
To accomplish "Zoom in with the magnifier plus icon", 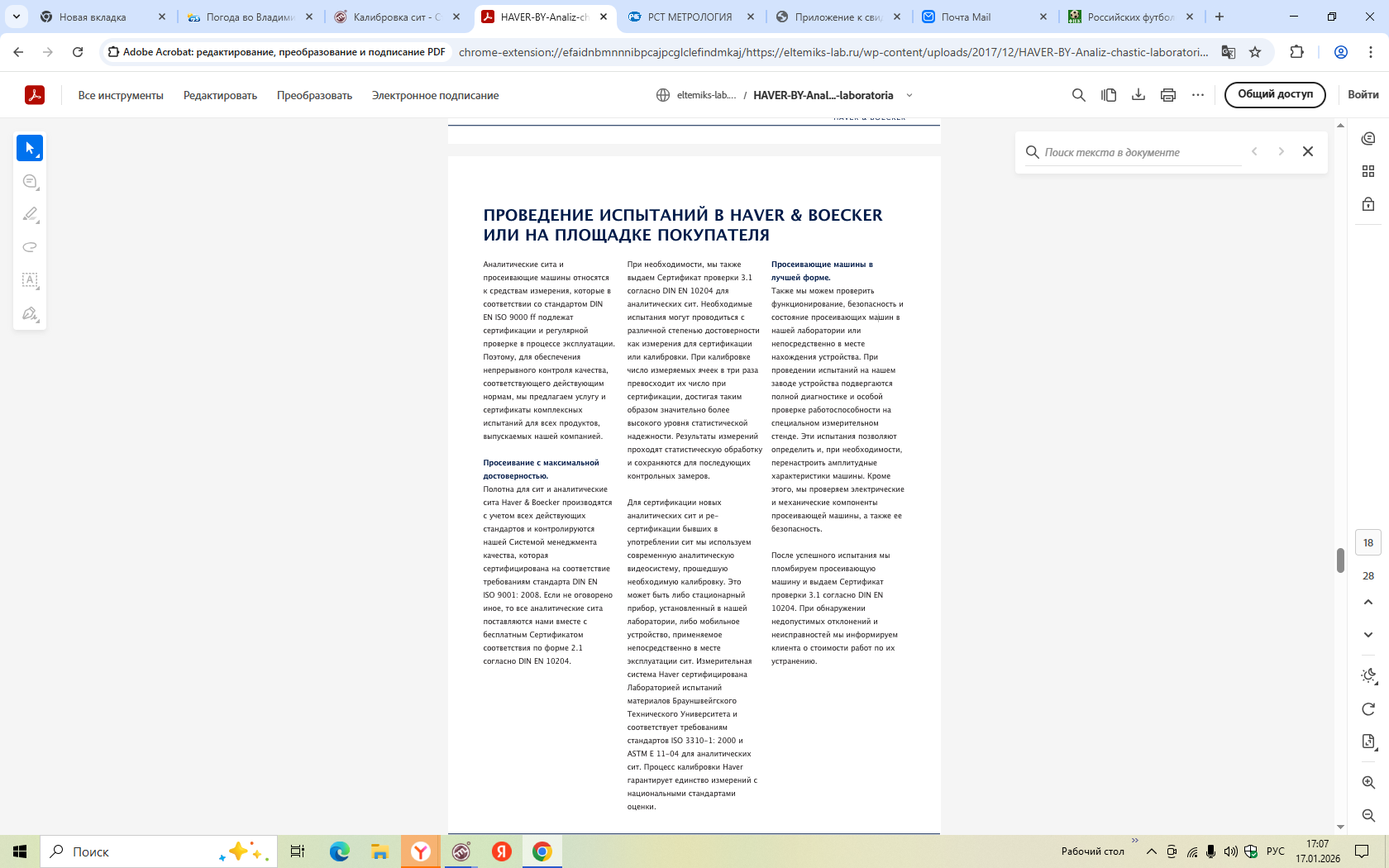I will [x=1368, y=783].
